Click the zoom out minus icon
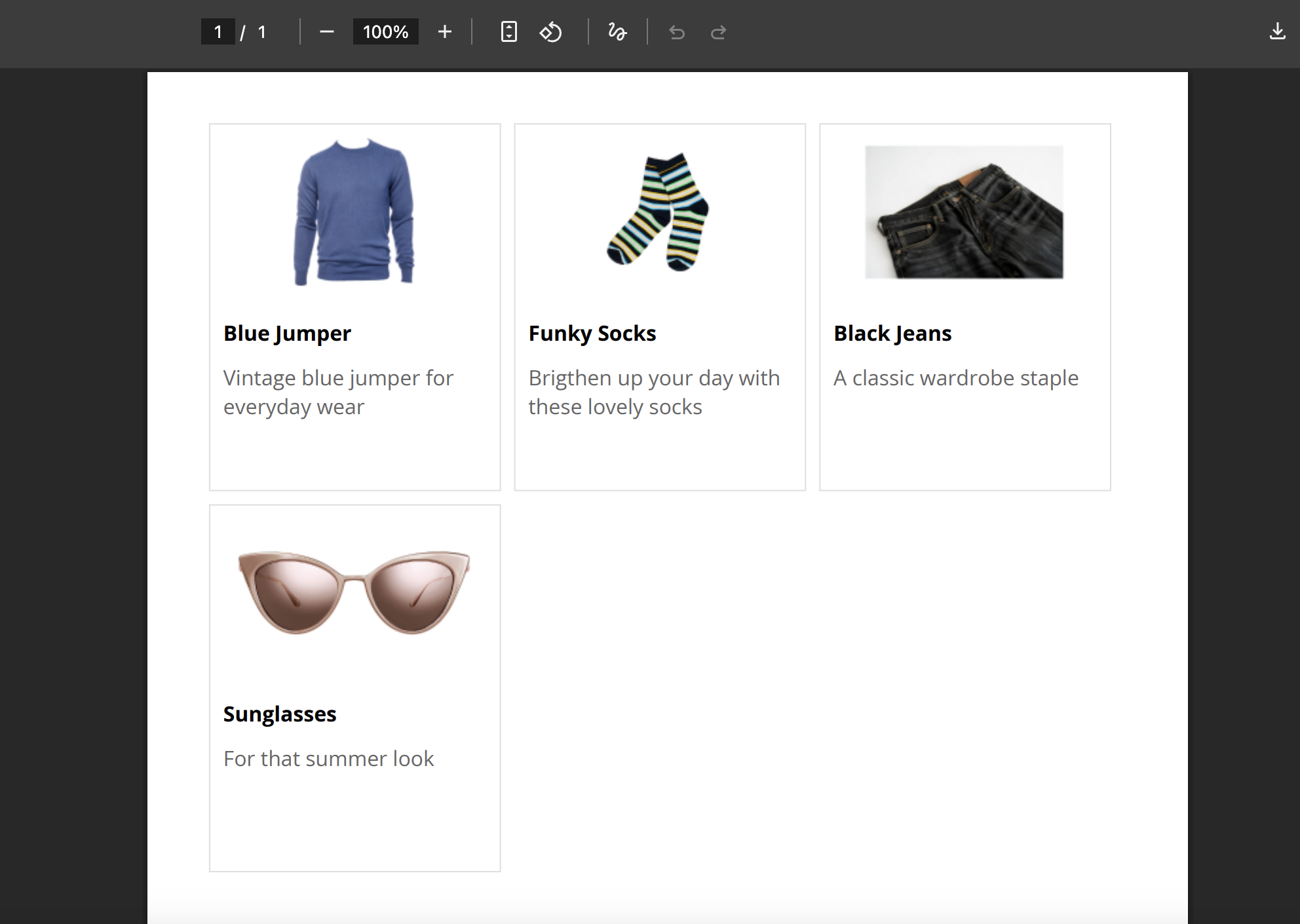The width and height of the screenshot is (1300, 924). (327, 32)
